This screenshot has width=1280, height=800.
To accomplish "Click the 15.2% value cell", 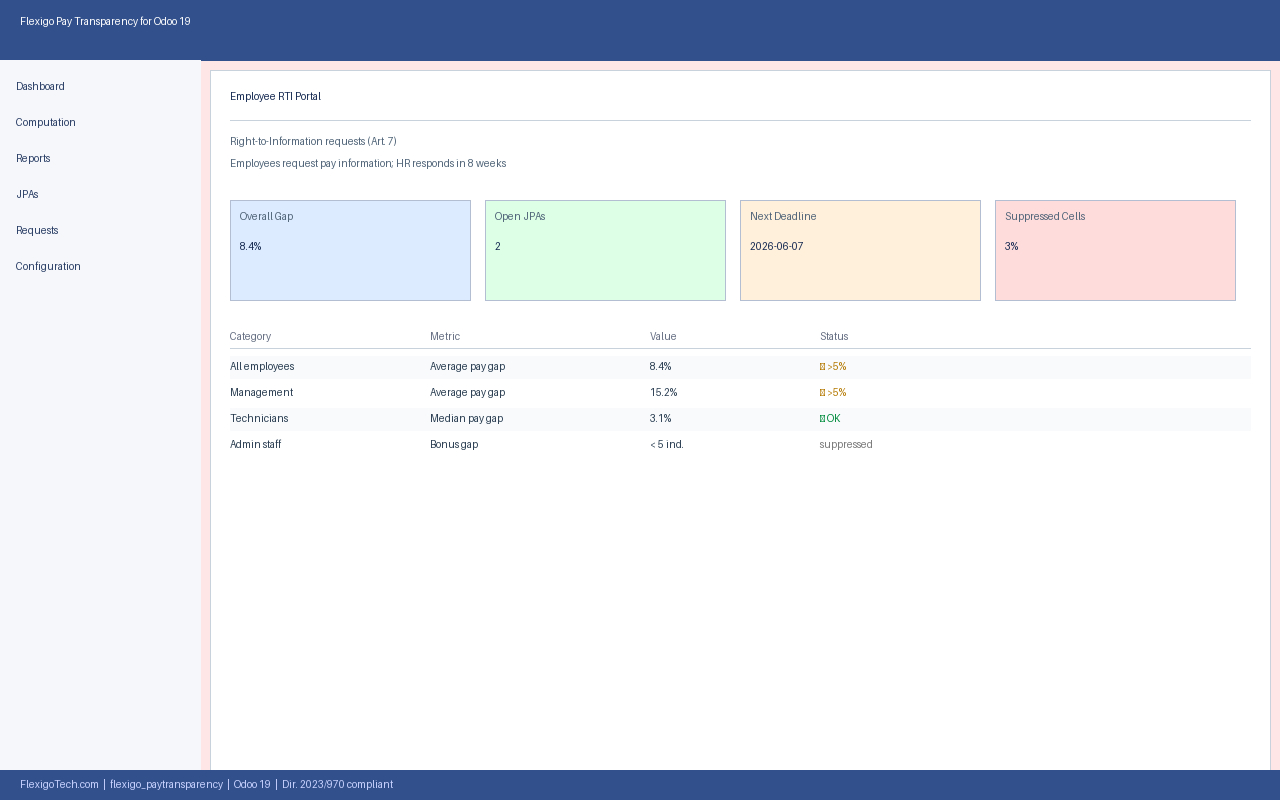I will (663, 393).
